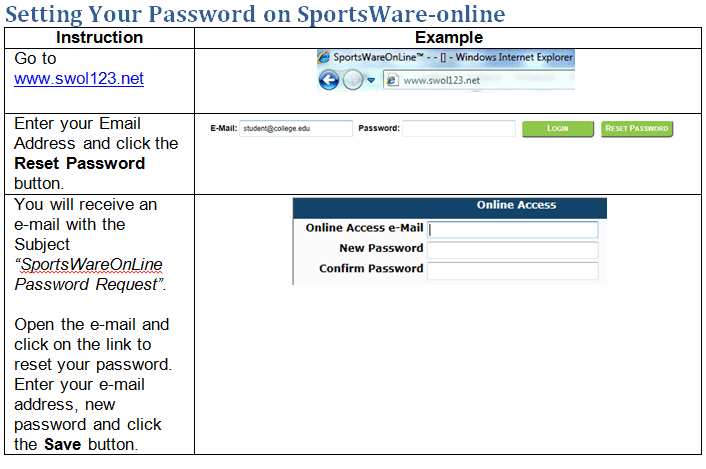Click the Windows Internet Explorer title text
706x469 pixels.
(x=514, y=57)
